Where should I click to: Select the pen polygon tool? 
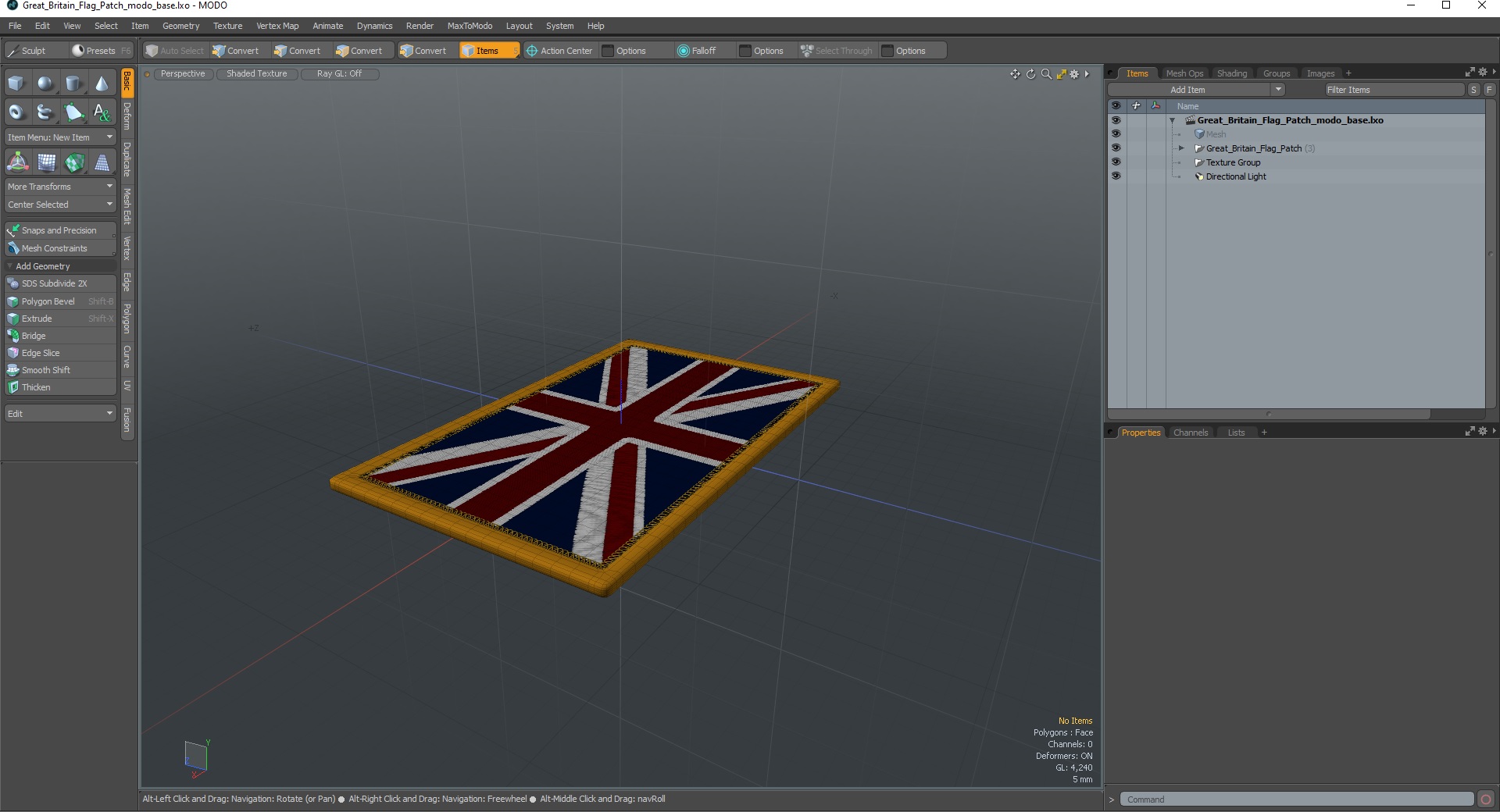tap(73, 112)
